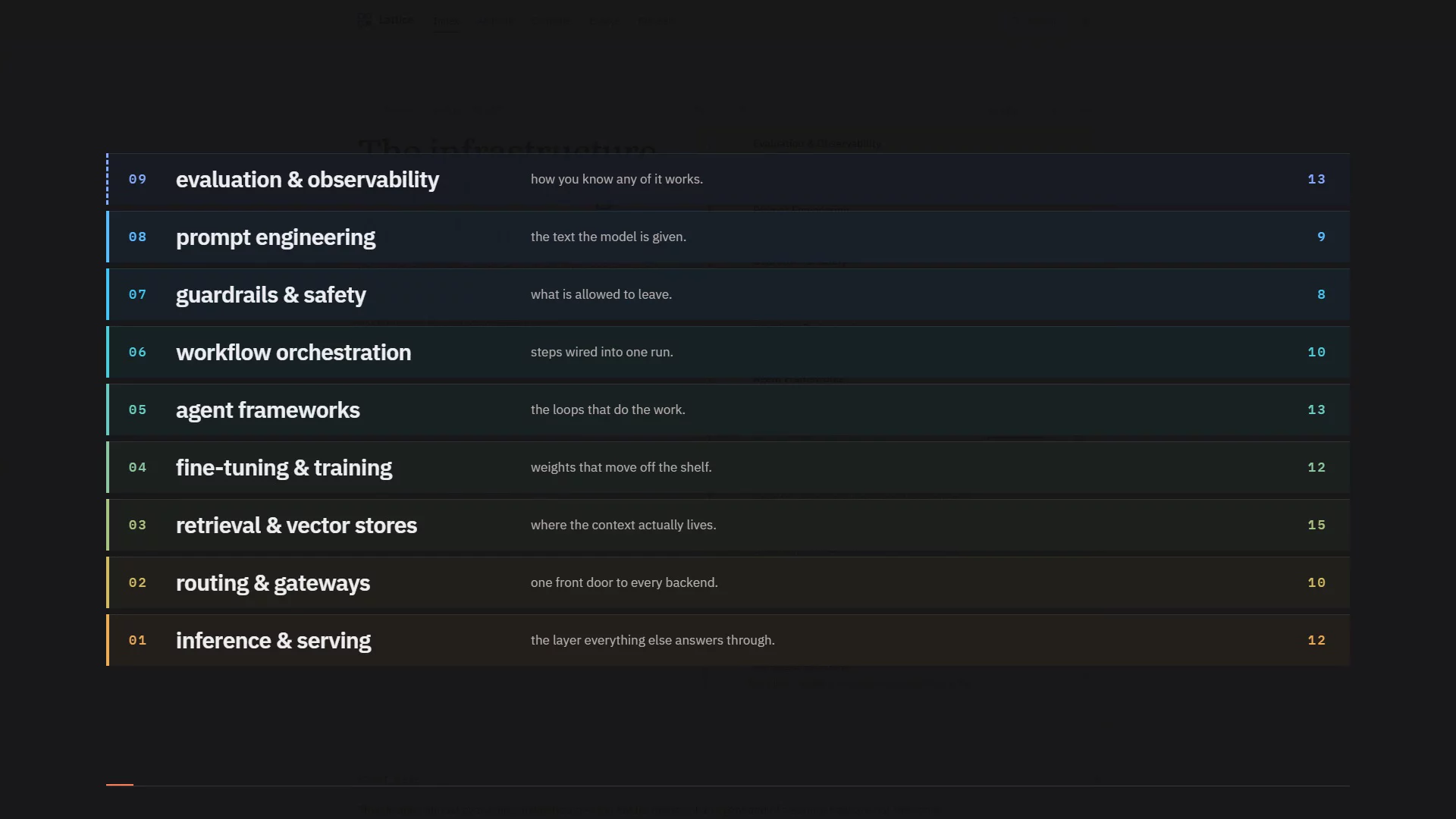1456x819 pixels.
Task: Click "weights that move off the shelf." text
Action: click(x=621, y=467)
